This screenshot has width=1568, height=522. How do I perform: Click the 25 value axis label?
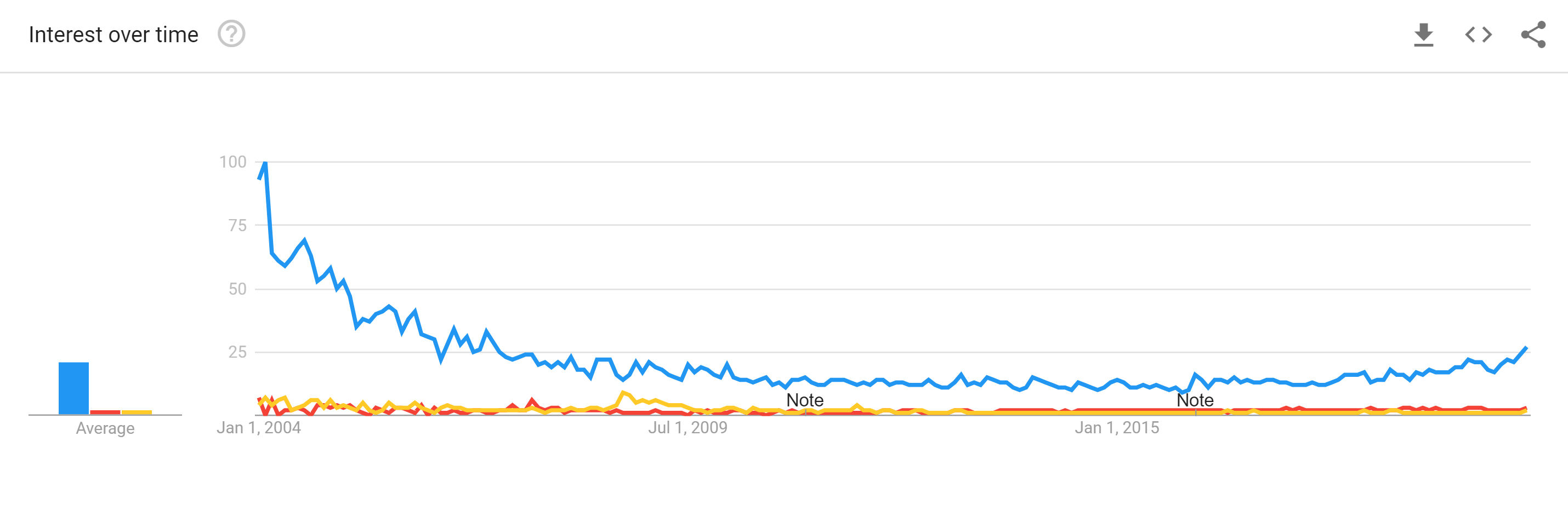237,352
